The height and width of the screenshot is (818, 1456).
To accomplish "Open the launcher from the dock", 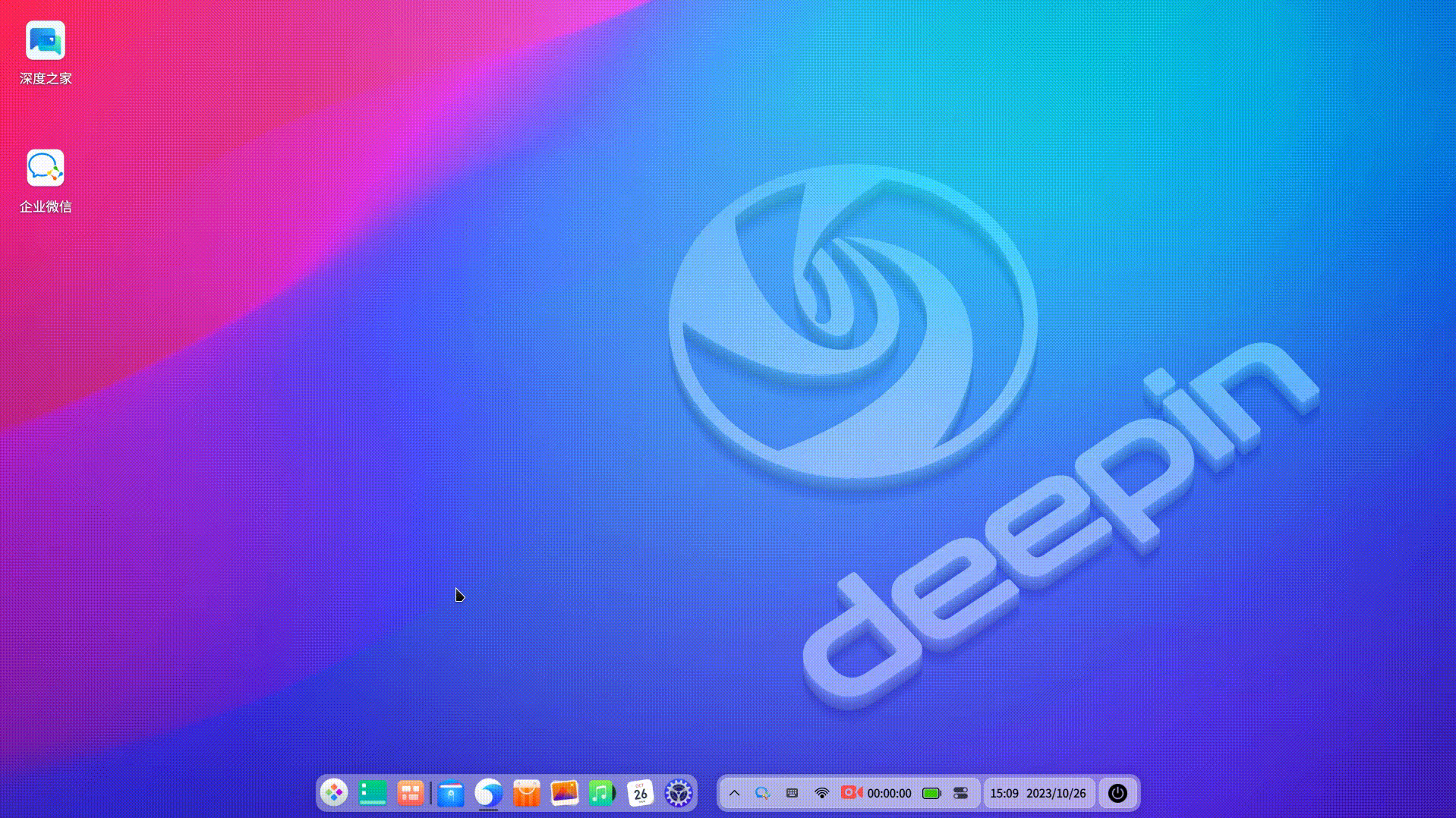I will 334,793.
